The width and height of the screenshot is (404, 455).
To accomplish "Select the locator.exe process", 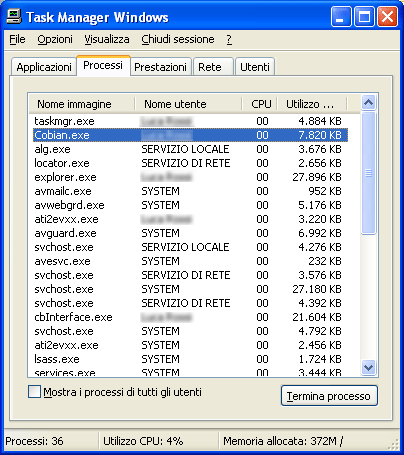I will point(190,163).
